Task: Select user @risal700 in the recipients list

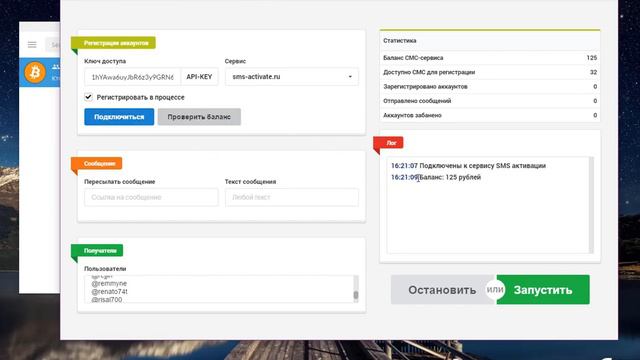Action: (107, 300)
